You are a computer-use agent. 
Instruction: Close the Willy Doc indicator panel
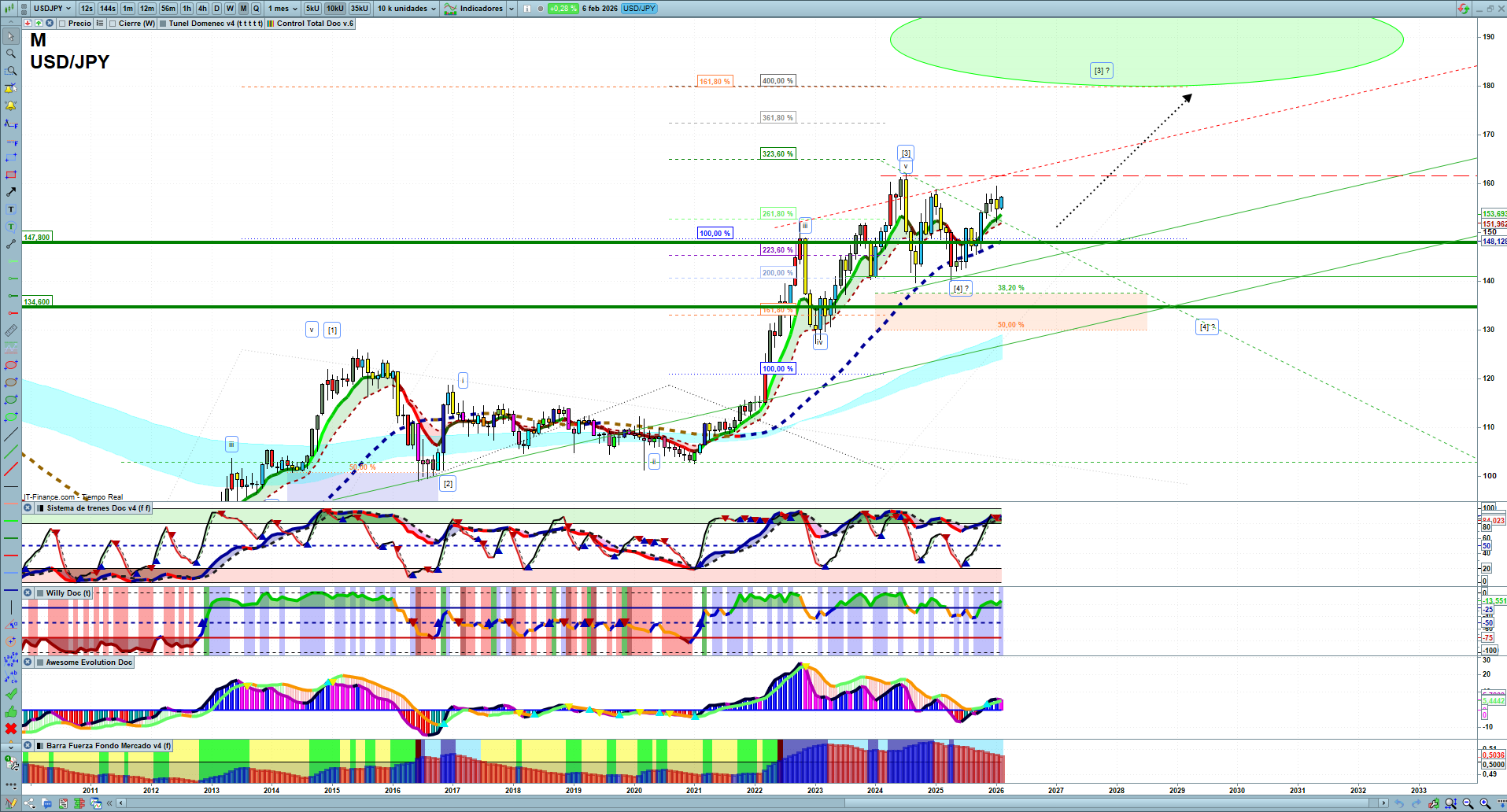click(x=28, y=593)
